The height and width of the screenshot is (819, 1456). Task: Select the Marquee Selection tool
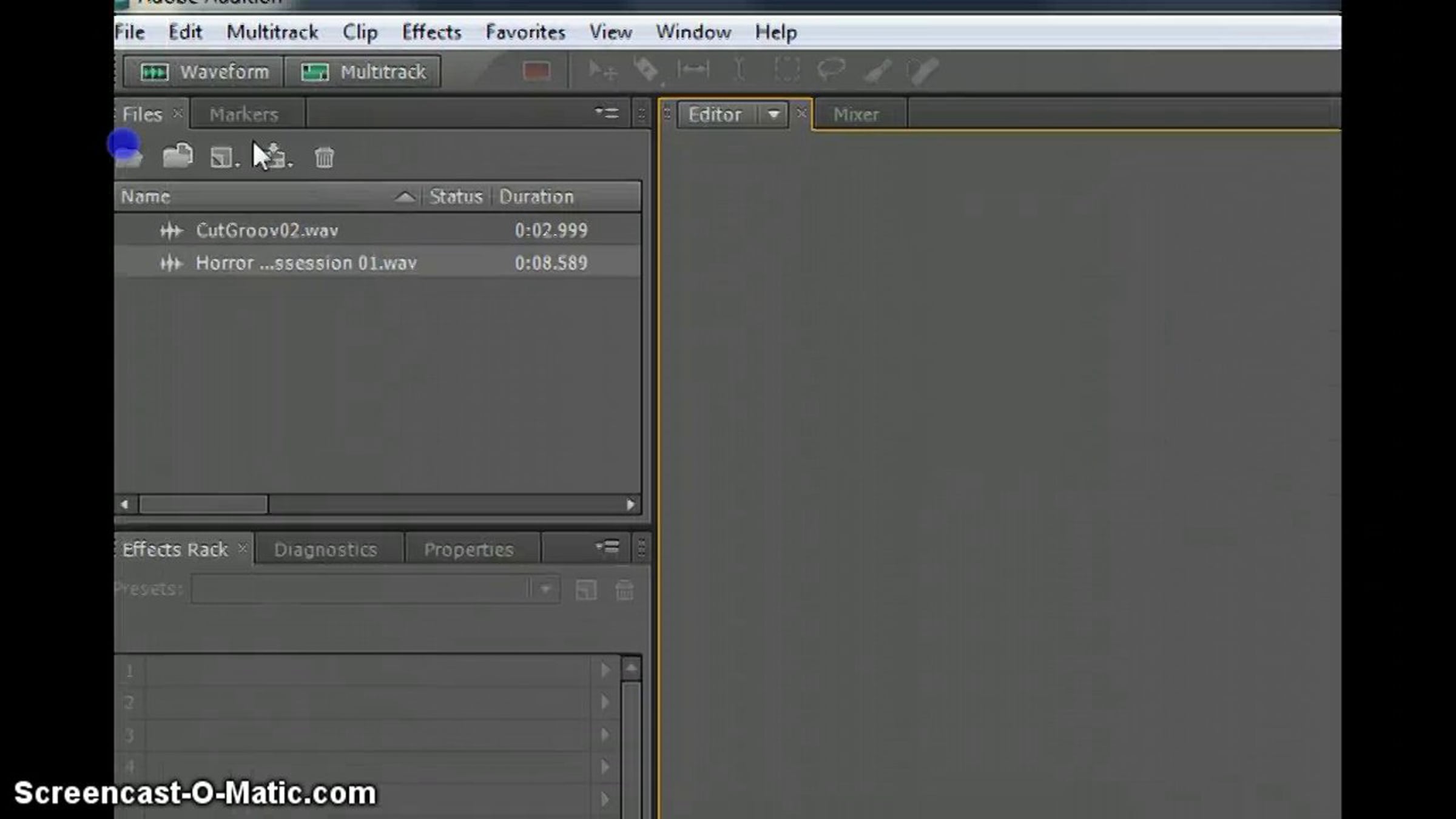tap(786, 70)
